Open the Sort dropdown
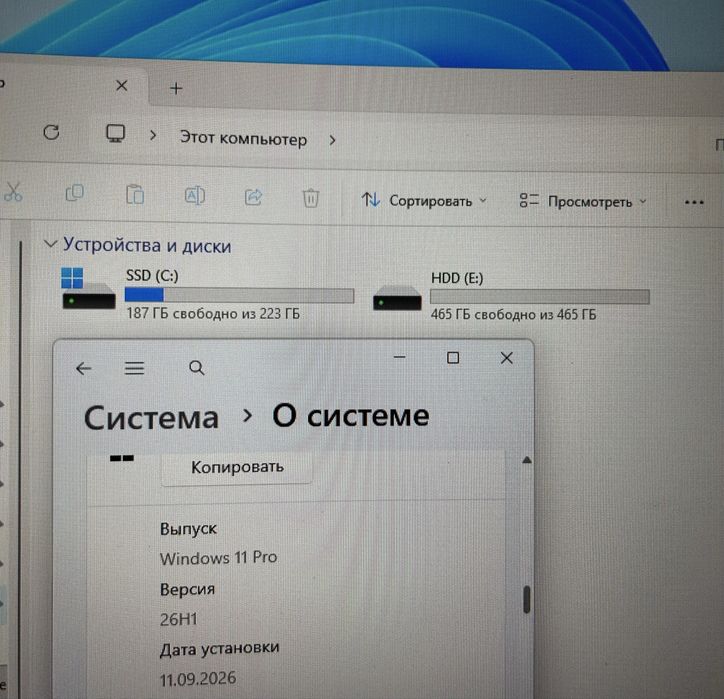The height and width of the screenshot is (699, 724). [424, 200]
